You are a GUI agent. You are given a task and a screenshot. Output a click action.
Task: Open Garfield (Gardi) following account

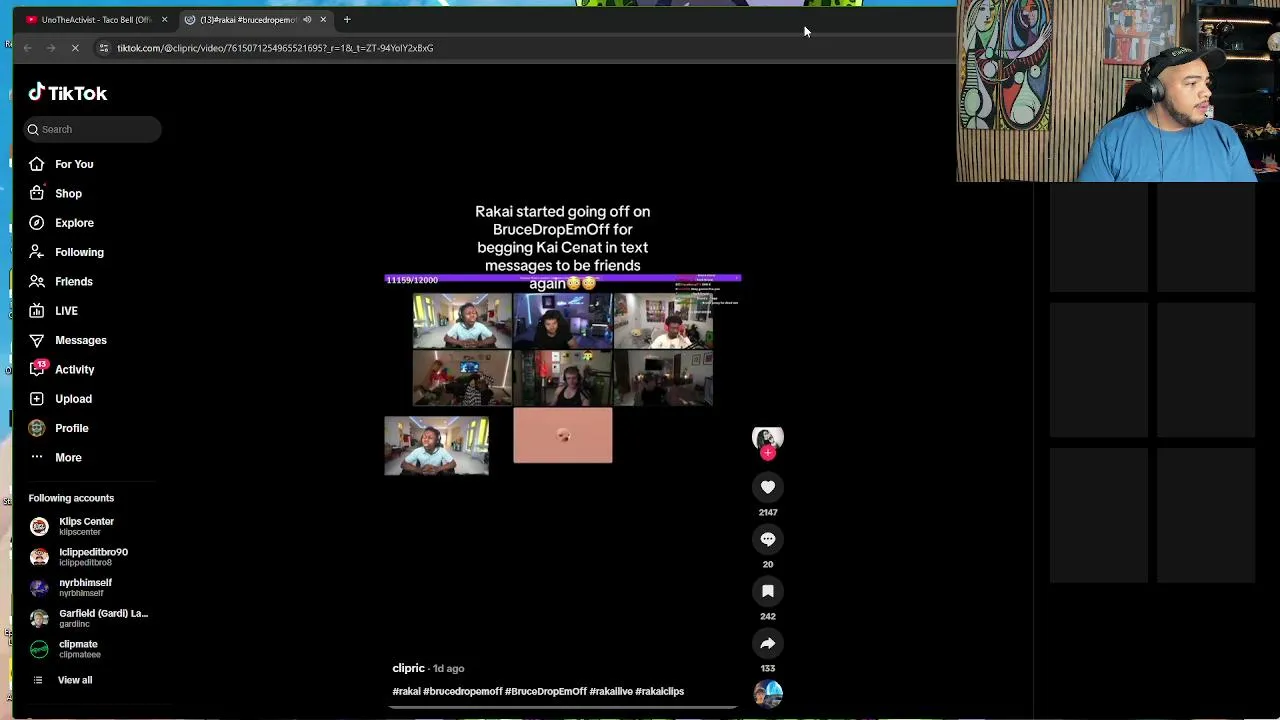(x=103, y=618)
